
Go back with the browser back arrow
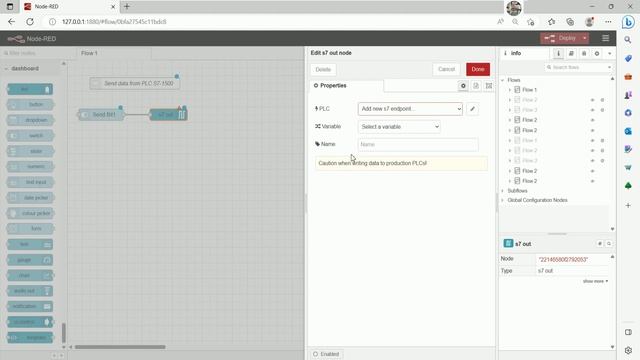pyautogui.click(x=11, y=22)
